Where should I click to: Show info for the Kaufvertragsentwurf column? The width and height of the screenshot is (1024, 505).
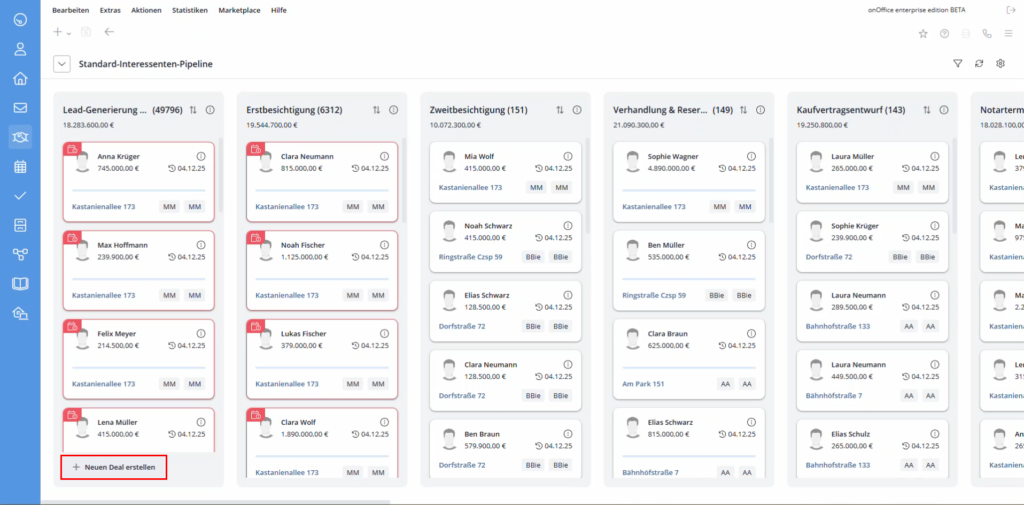pyautogui.click(x=944, y=110)
